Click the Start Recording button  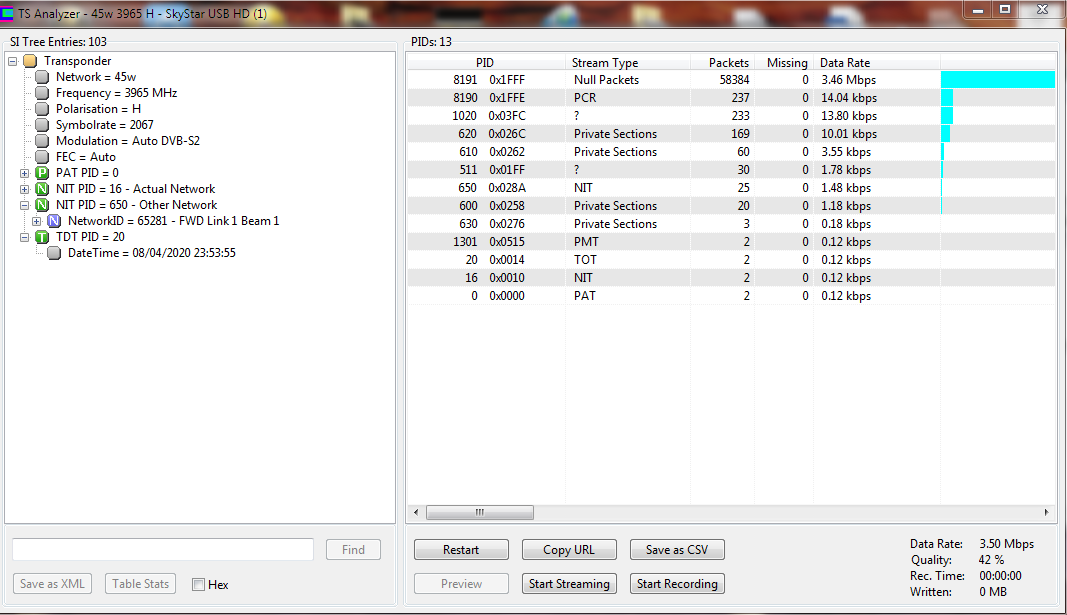pyautogui.click(x=677, y=584)
